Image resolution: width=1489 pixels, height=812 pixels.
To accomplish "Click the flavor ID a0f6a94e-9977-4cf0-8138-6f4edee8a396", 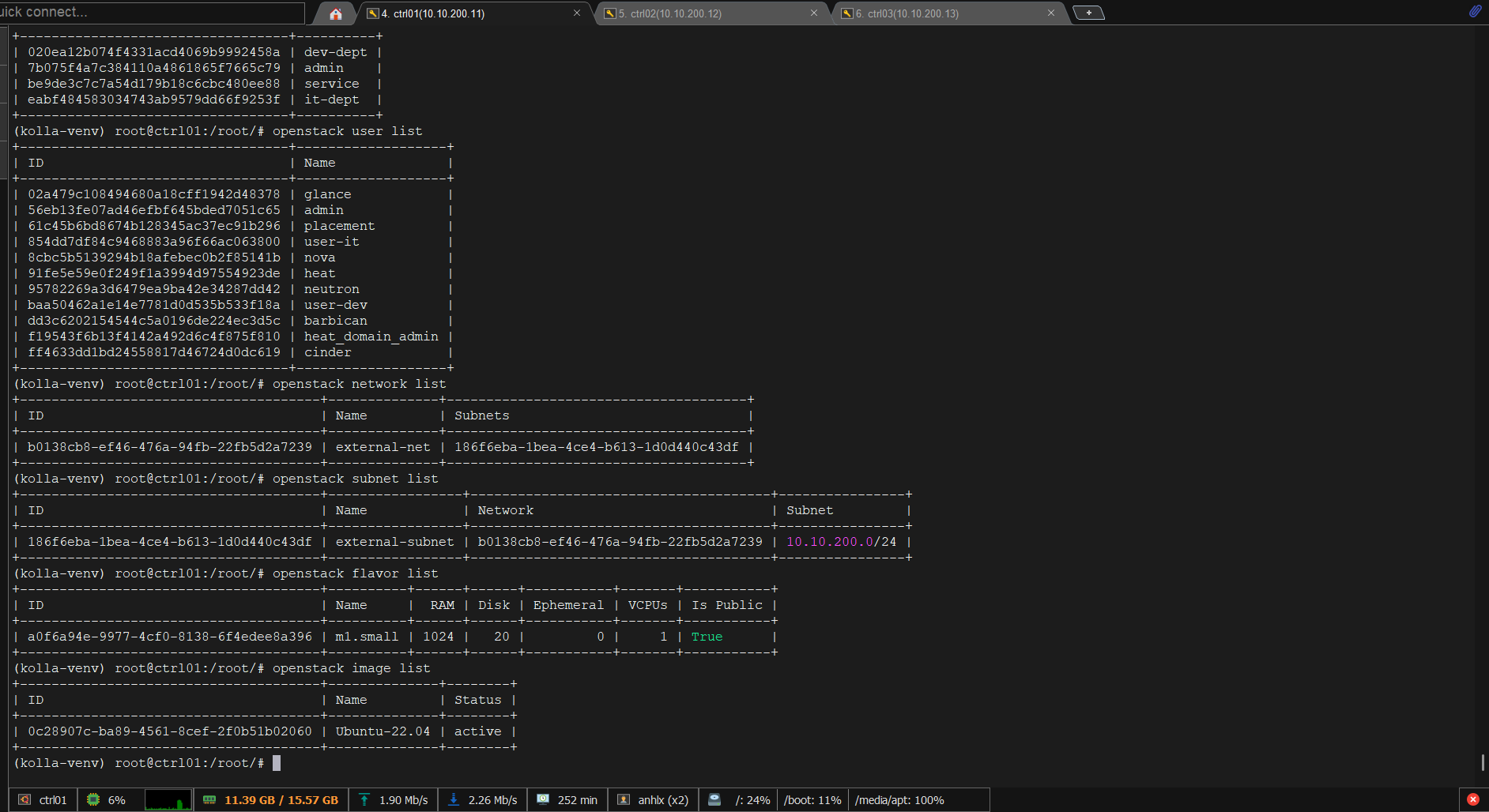I will pos(170,637).
